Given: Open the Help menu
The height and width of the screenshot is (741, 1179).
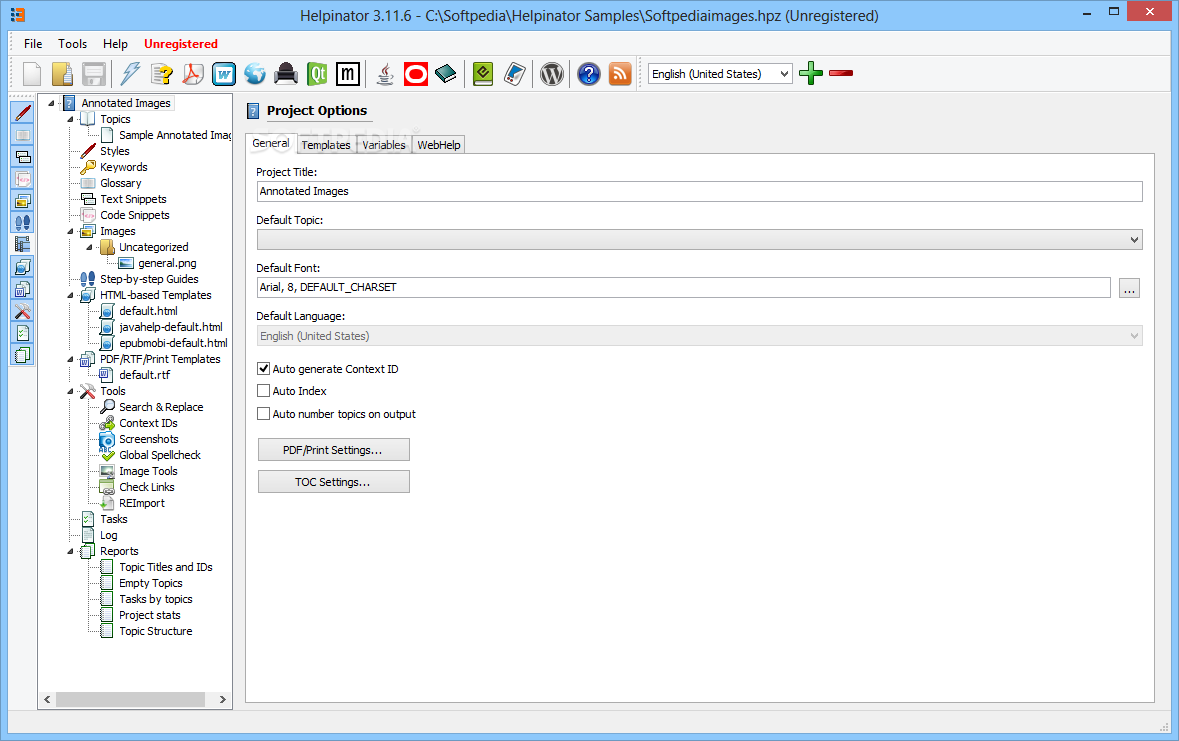Looking at the screenshot, I should point(115,44).
